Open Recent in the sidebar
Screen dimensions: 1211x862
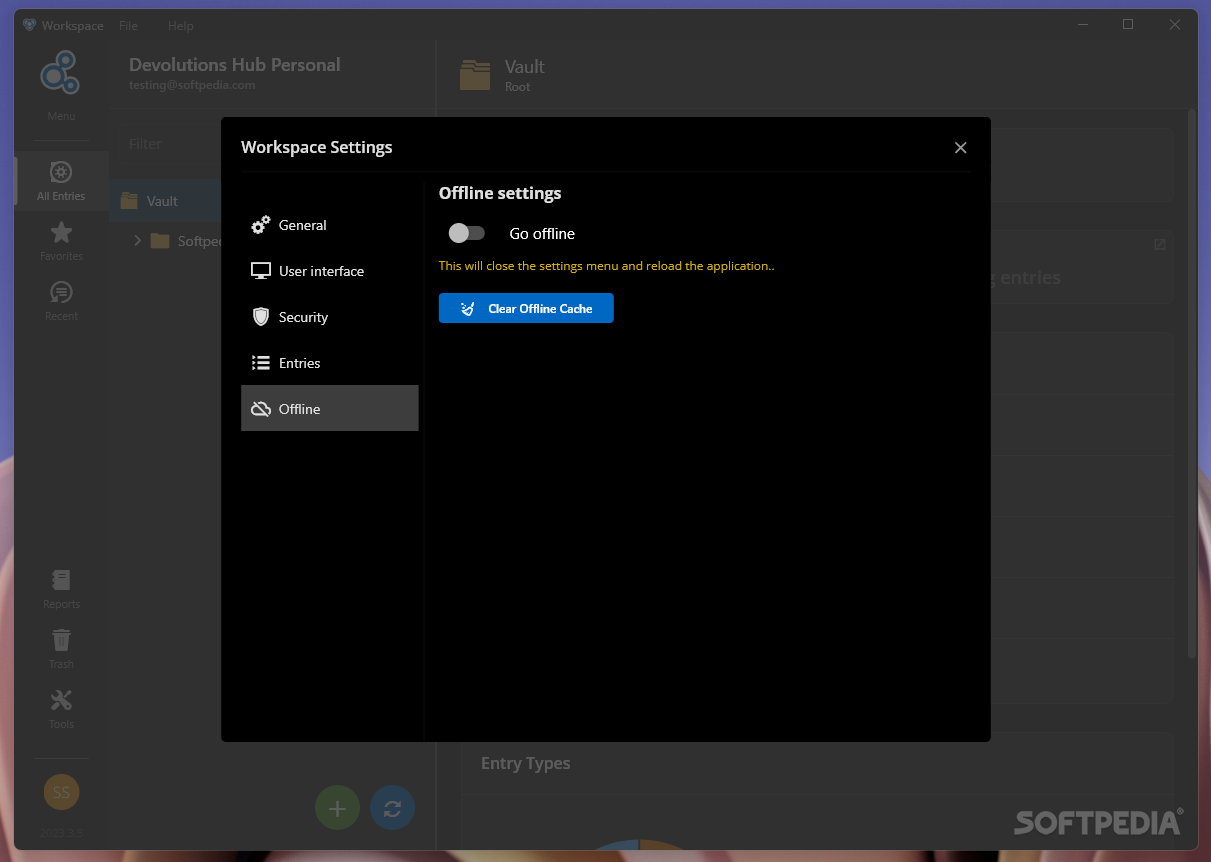[x=61, y=301]
